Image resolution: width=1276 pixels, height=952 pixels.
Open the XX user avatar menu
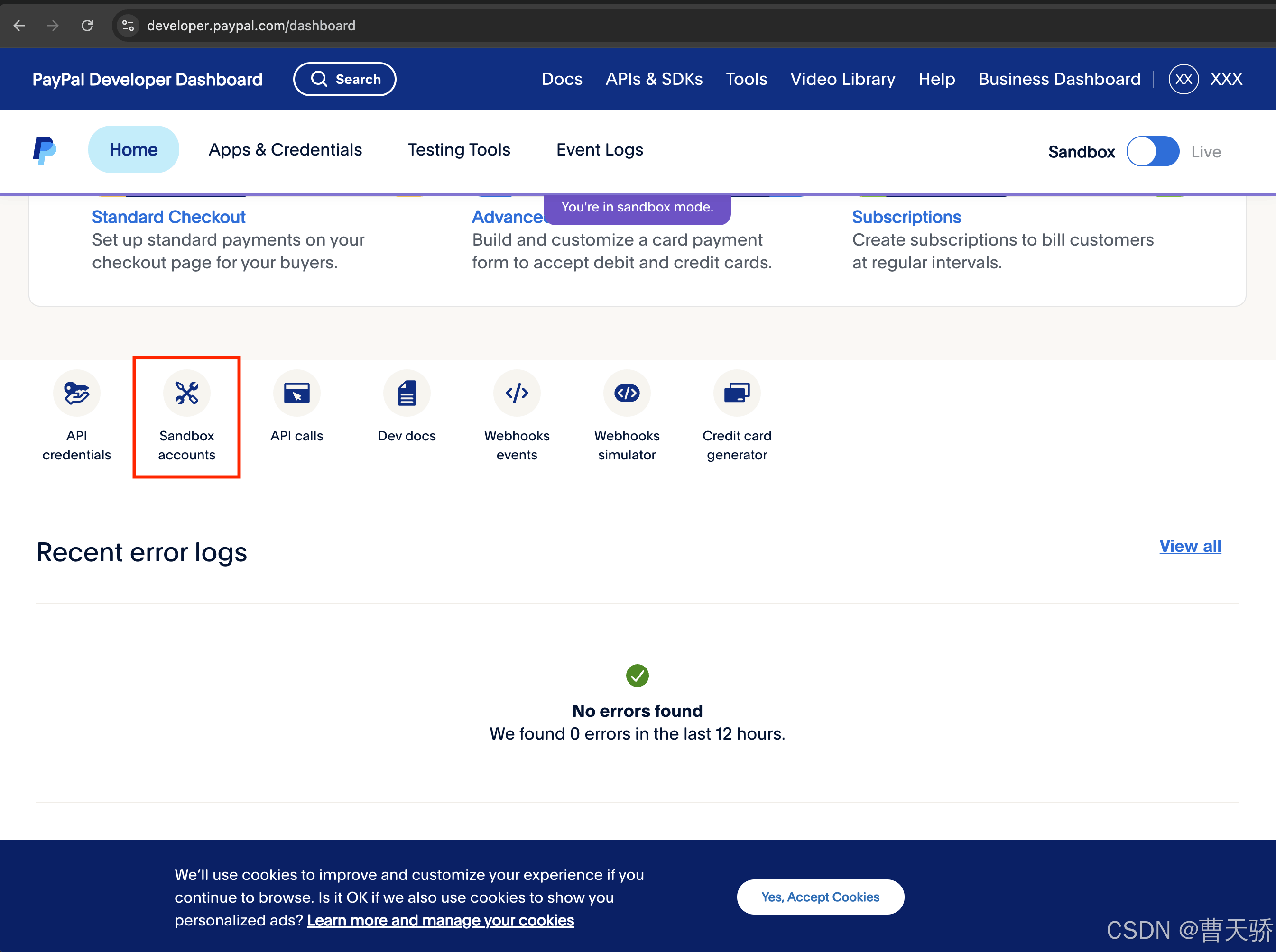(1183, 79)
